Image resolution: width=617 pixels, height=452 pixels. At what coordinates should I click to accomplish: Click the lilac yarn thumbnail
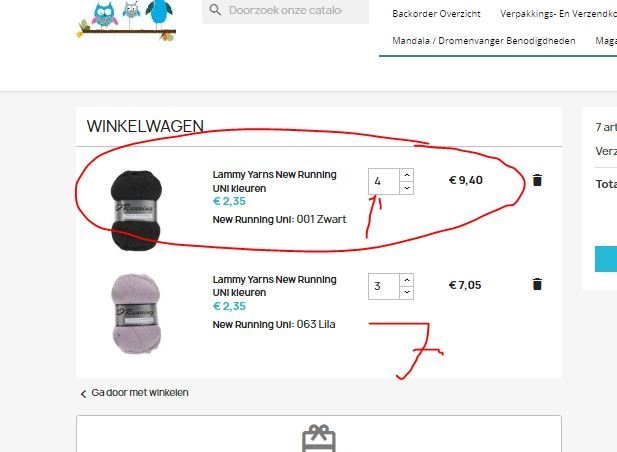point(136,314)
